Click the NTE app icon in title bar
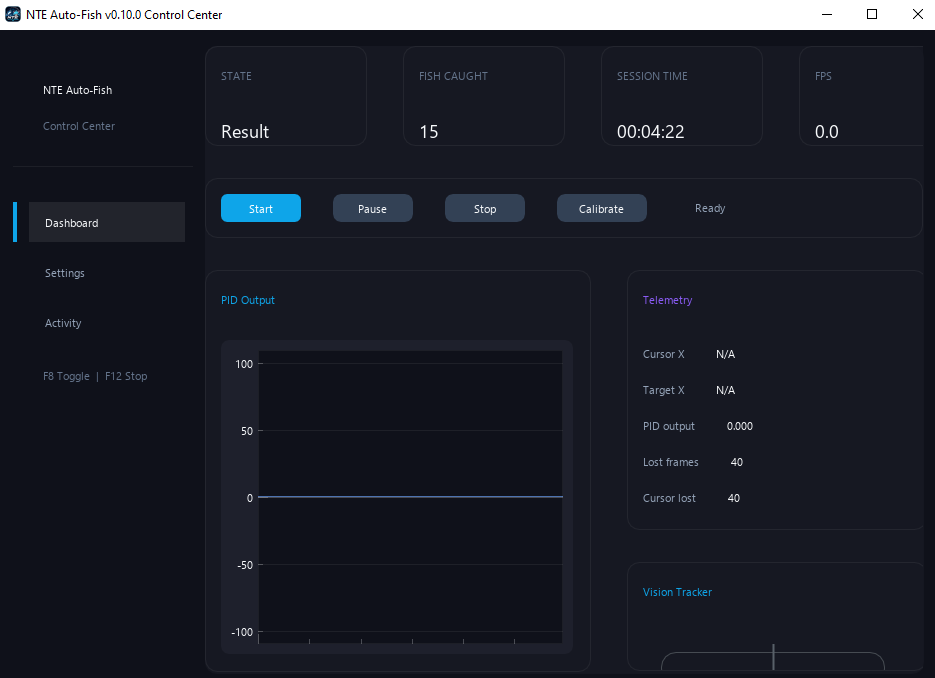Screen dimensions: 935x678 (x=13, y=14)
